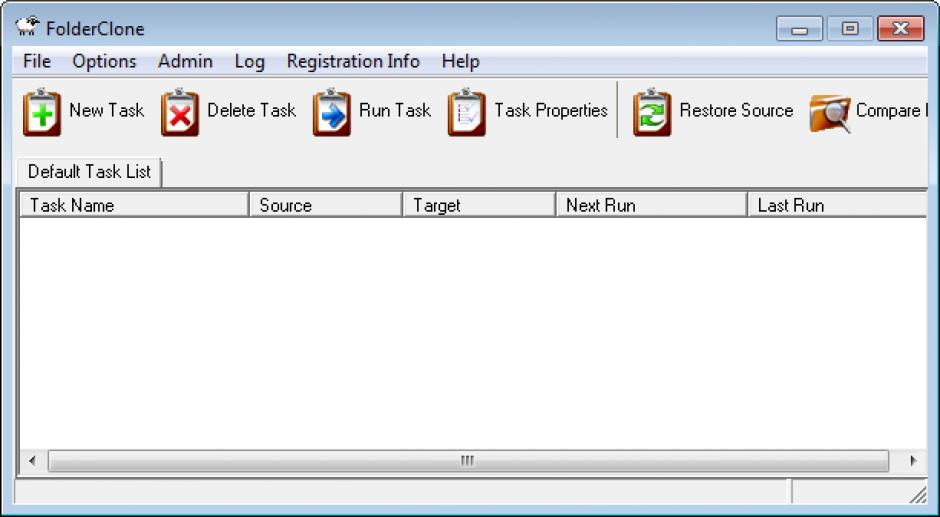This screenshot has width=940, height=517.
Task: Sort by the Next Run column header
Action: [652, 205]
